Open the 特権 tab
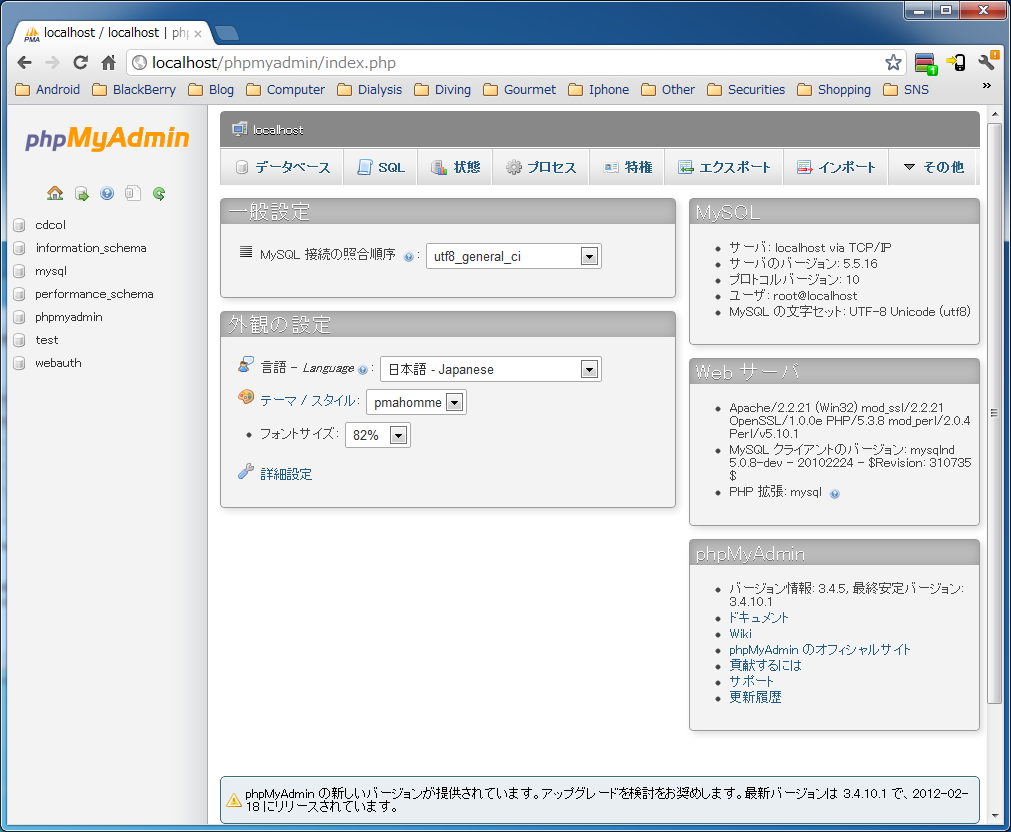The height and width of the screenshot is (832, 1011). pyautogui.click(x=627, y=167)
